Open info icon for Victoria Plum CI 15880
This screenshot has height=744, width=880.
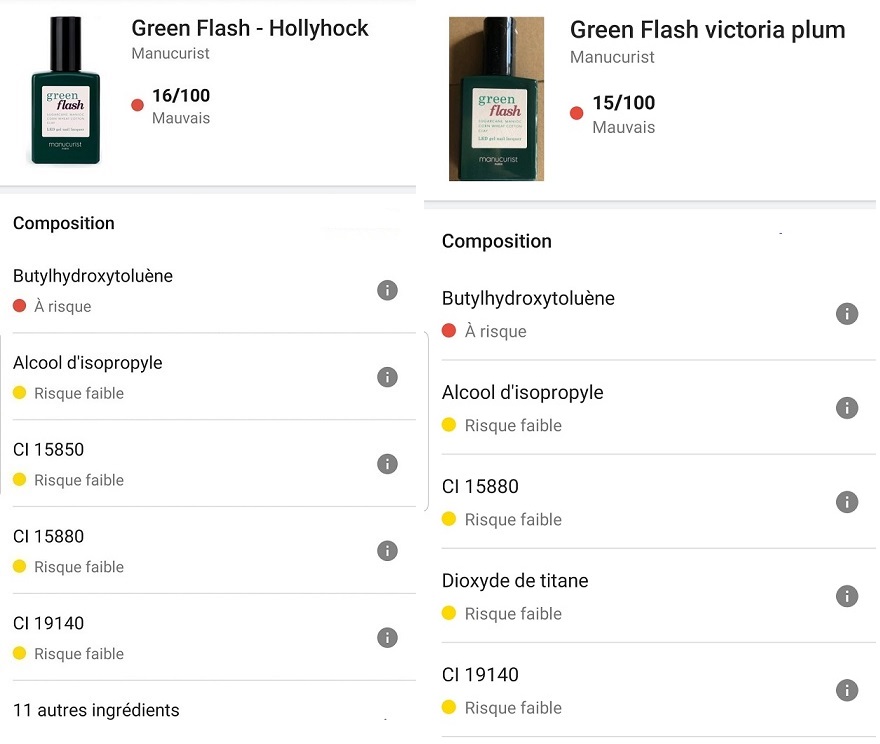click(x=847, y=502)
